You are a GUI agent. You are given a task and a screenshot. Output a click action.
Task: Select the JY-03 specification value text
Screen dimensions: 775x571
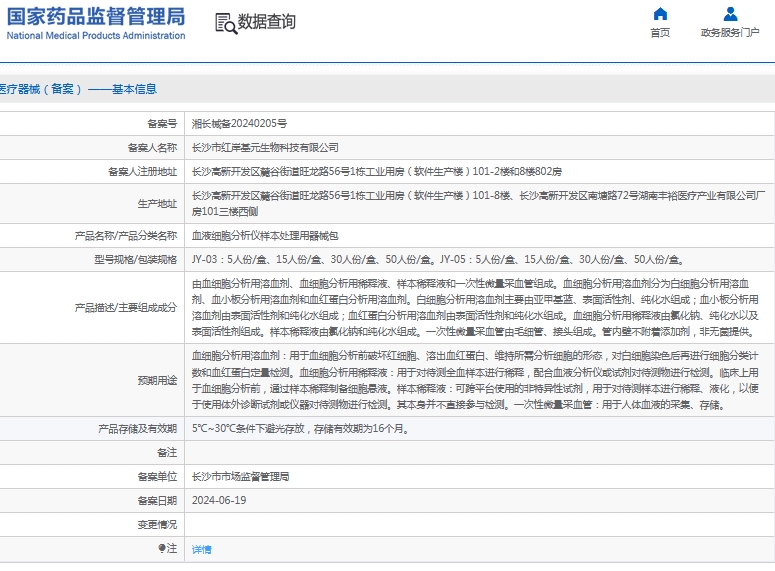(x=438, y=260)
